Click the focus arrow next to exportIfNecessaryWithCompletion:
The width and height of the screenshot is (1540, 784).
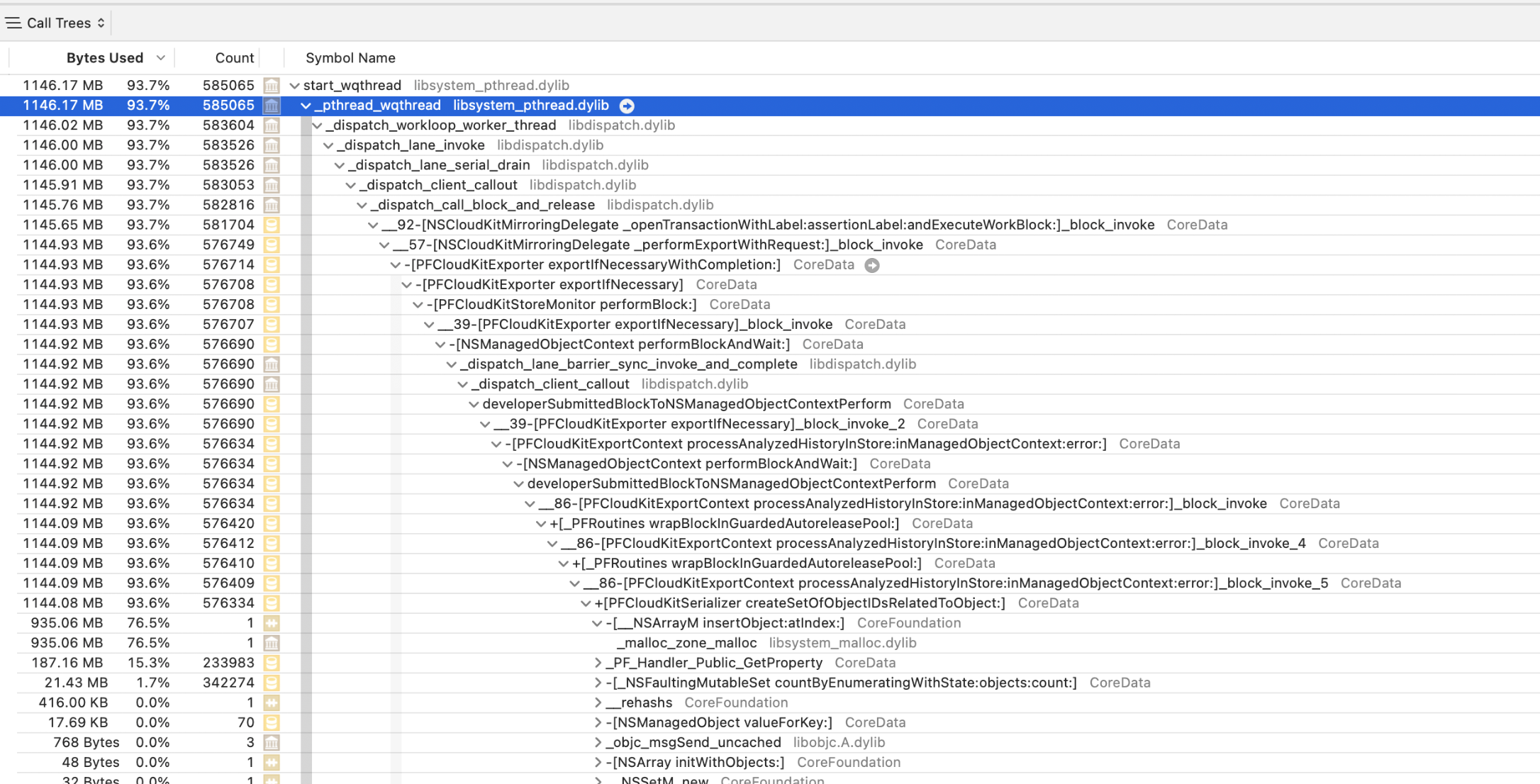(x=872, y=265)
